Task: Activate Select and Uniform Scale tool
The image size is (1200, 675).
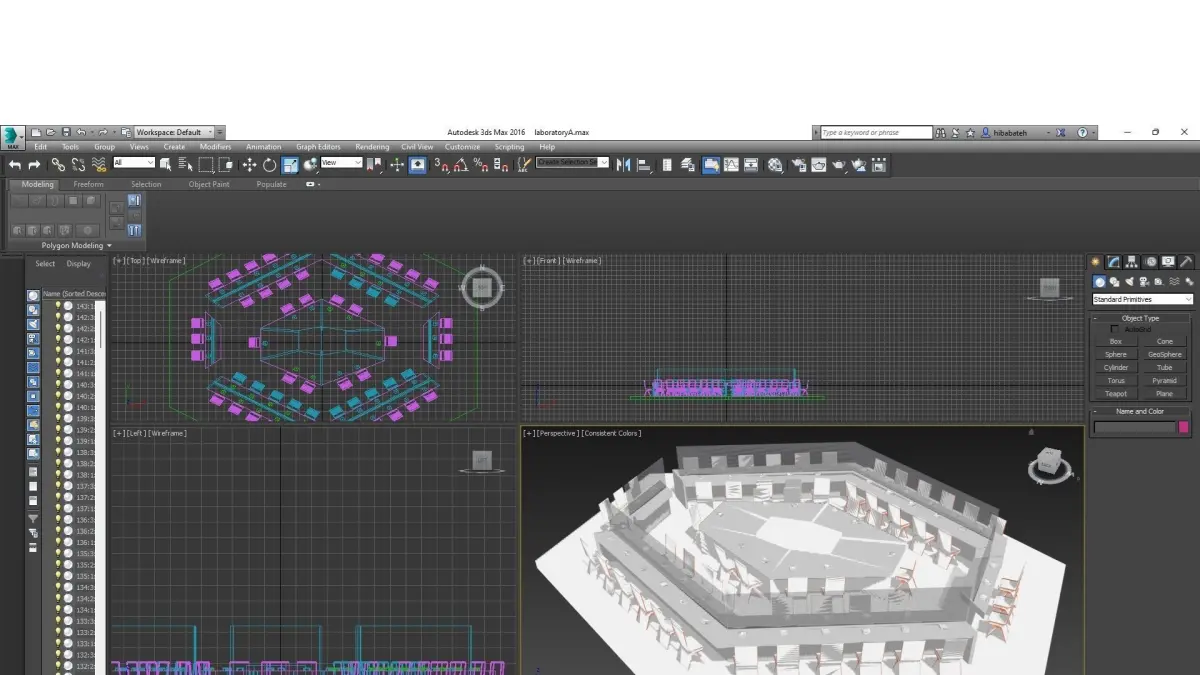Action: 290,165
